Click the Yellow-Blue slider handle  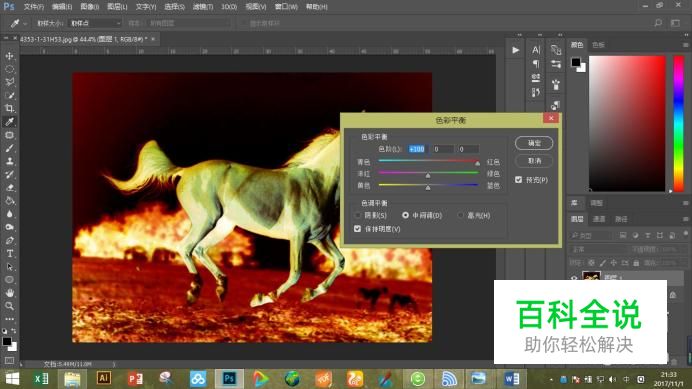pyautogui.click(x=428, y=188)
